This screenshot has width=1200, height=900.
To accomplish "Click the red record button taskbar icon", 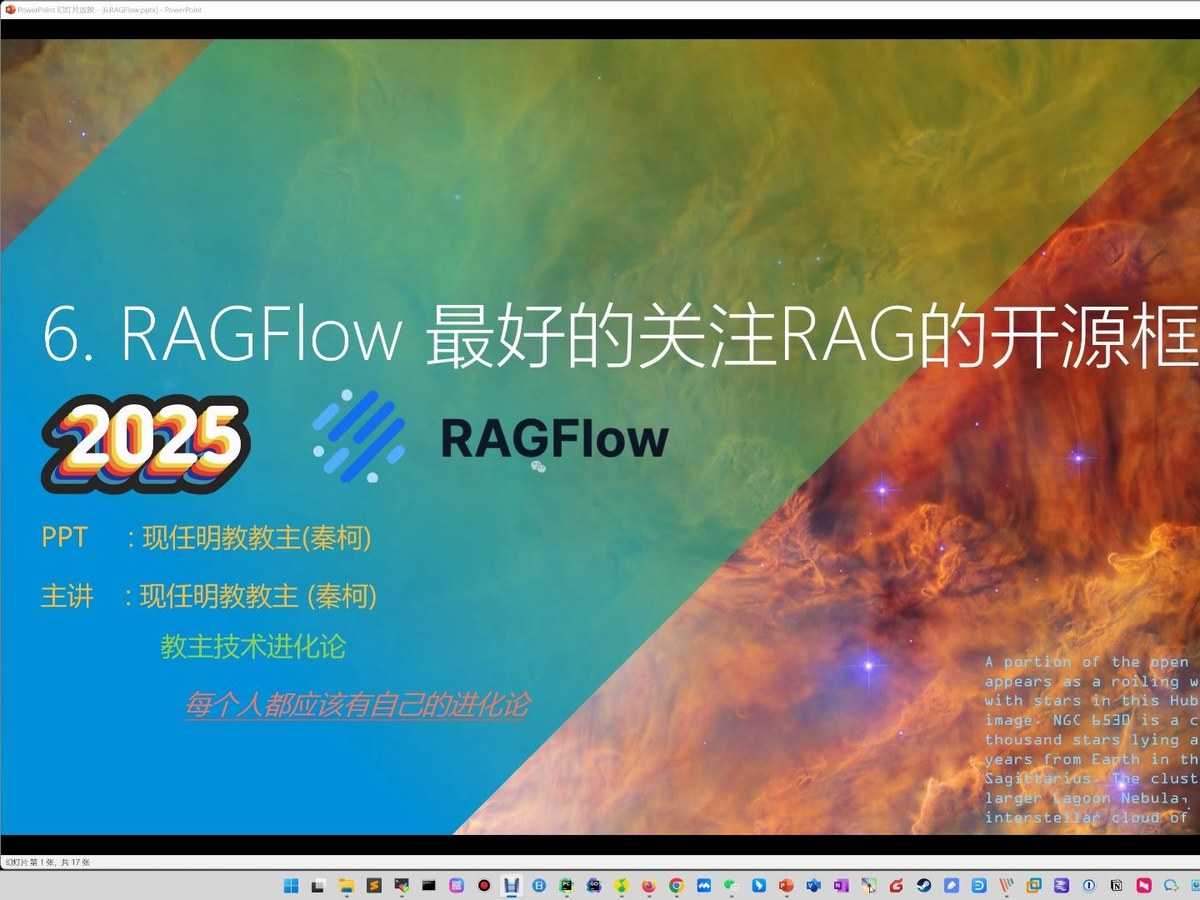I will (x=484, y=885).
